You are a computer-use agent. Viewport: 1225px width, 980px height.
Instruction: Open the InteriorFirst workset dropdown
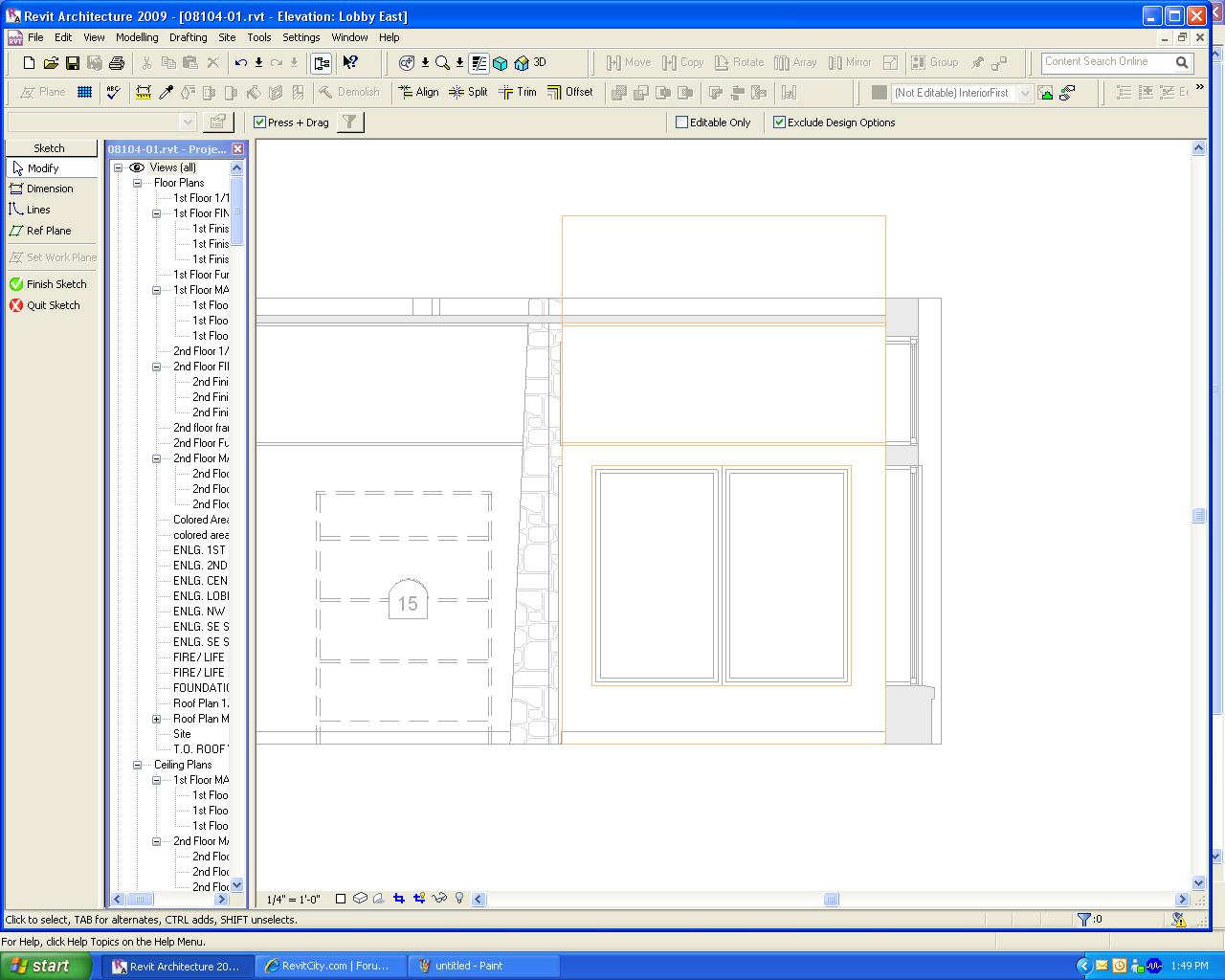(1024, 93)
